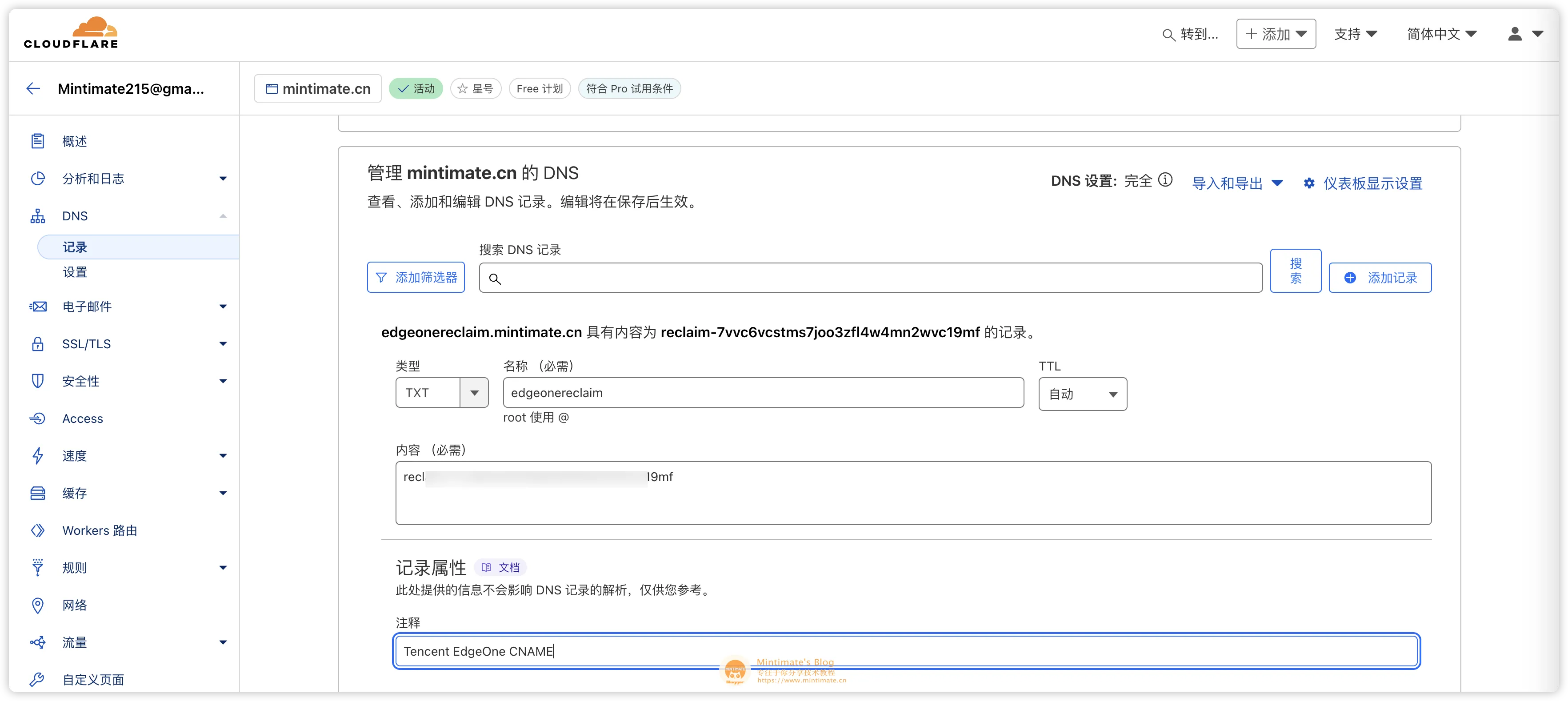This screenshot has width=1568, height=701.
Task: Click the 电子邮件 envelope icon
Action: [x=38, y=306]
